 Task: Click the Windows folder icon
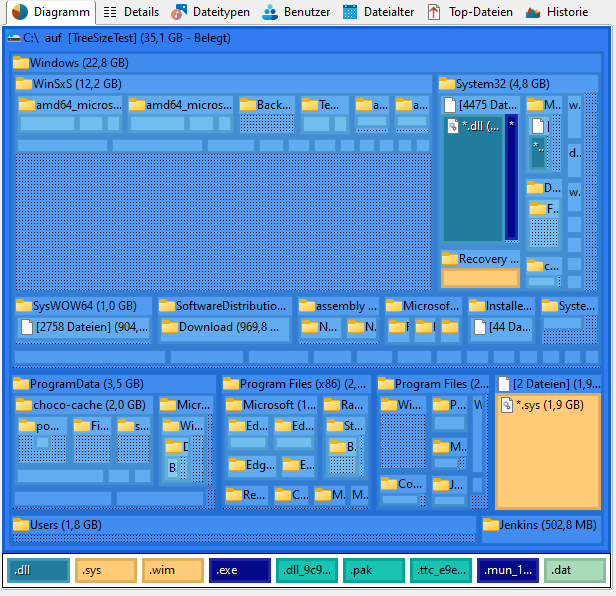click(20, 63)
